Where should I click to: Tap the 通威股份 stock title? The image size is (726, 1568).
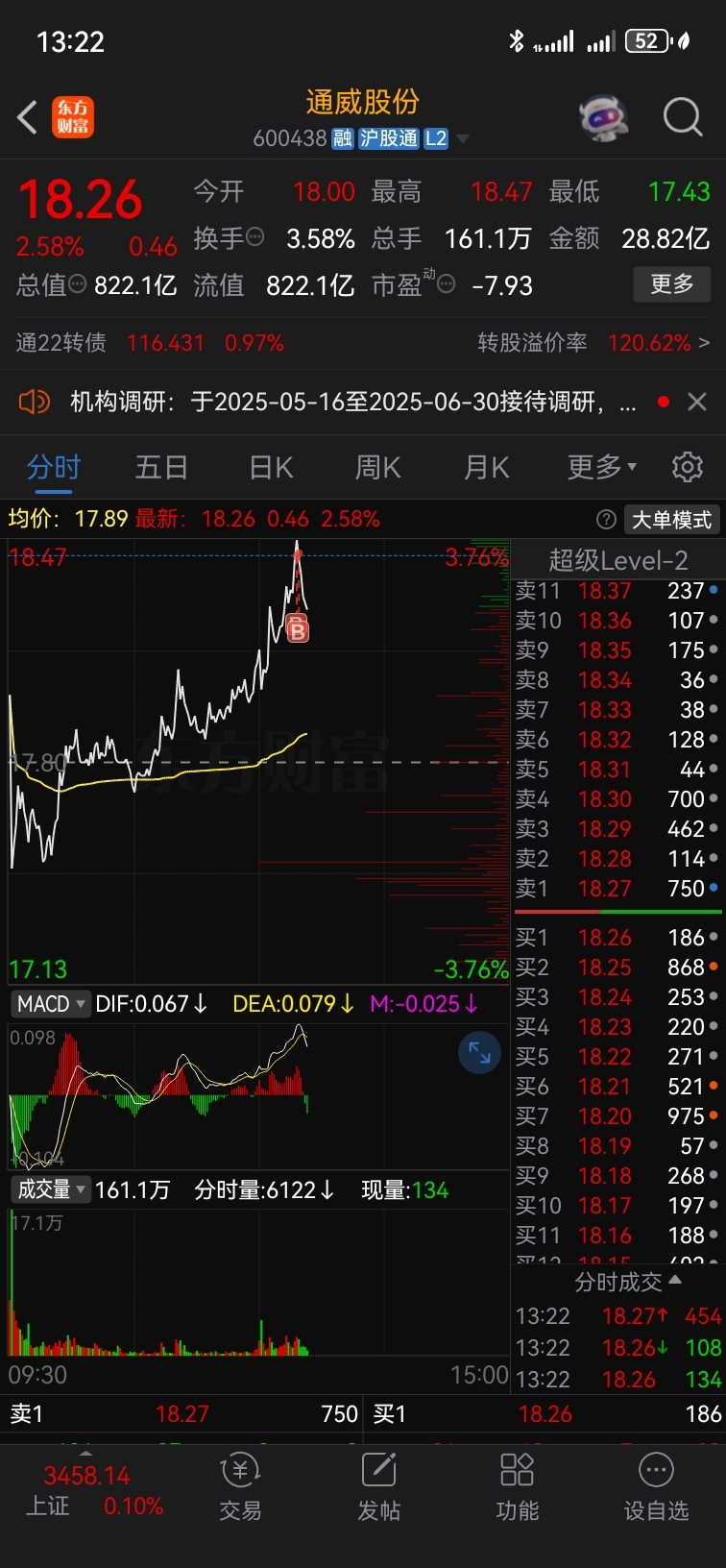(x=363, y=102)
